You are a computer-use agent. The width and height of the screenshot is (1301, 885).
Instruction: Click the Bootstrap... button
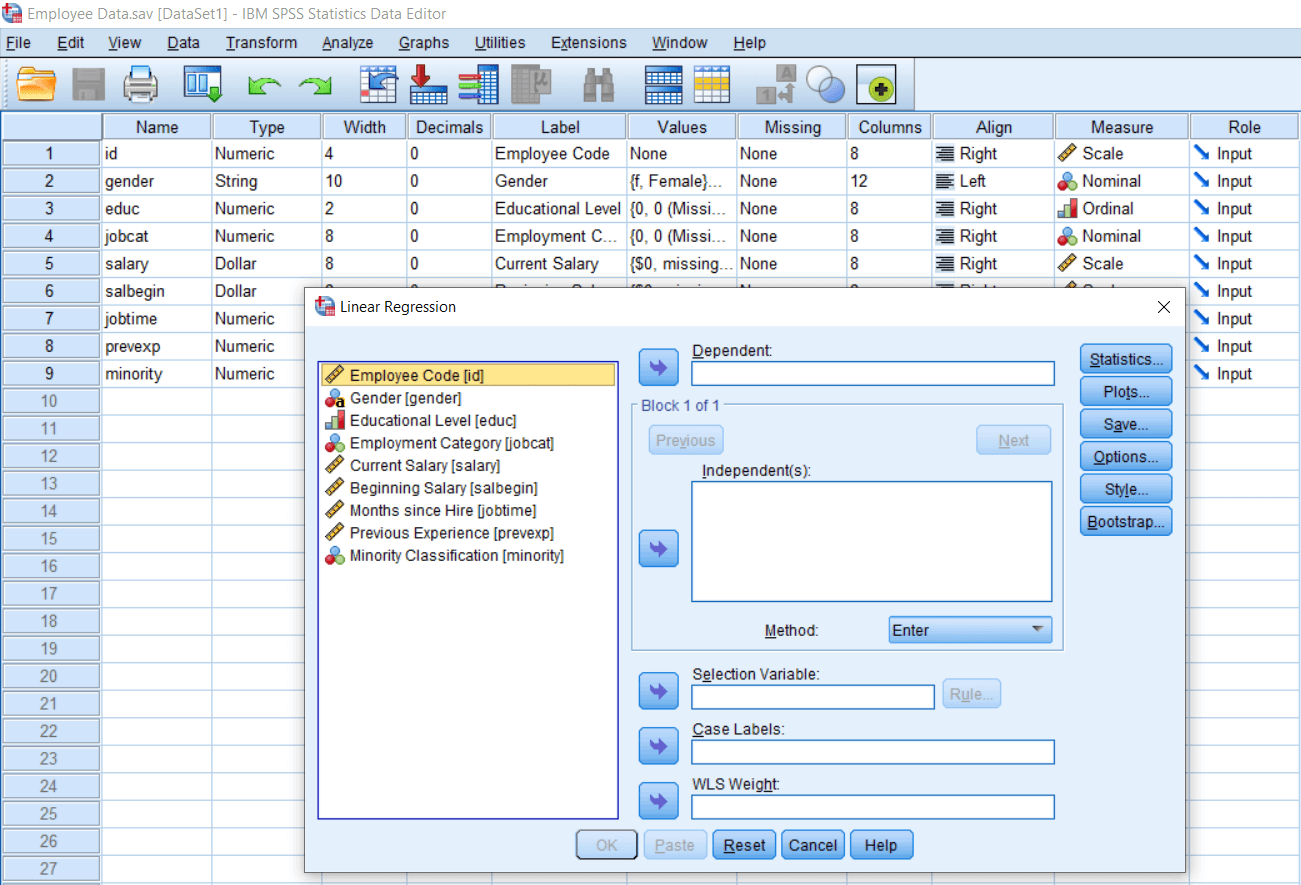click(1126, 522)
